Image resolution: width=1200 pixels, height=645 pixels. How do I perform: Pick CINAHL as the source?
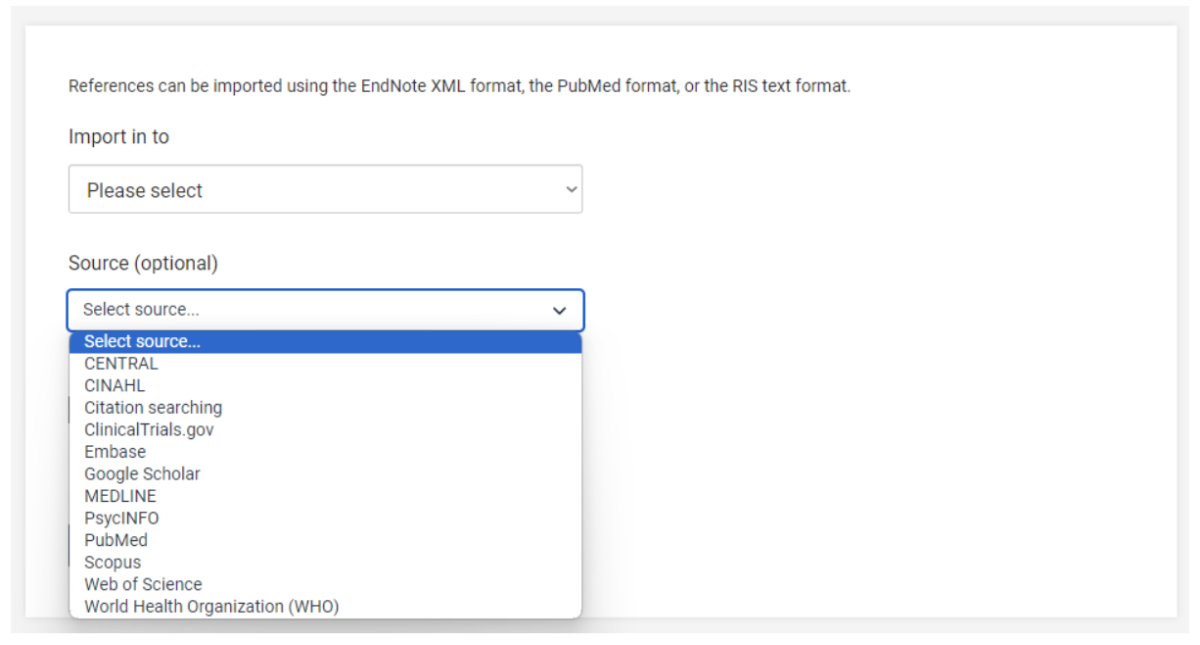[115, 386]
